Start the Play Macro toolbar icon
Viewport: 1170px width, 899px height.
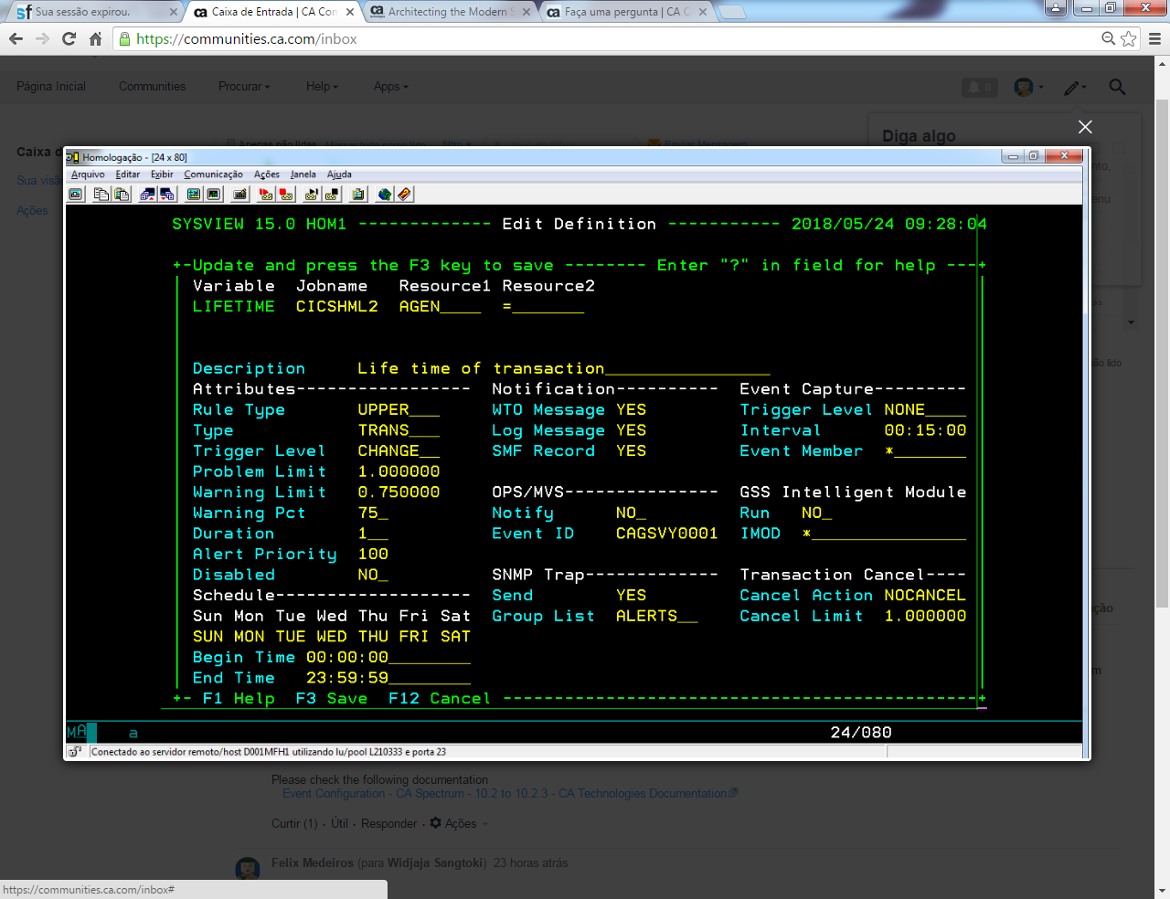tap(311, 194)
